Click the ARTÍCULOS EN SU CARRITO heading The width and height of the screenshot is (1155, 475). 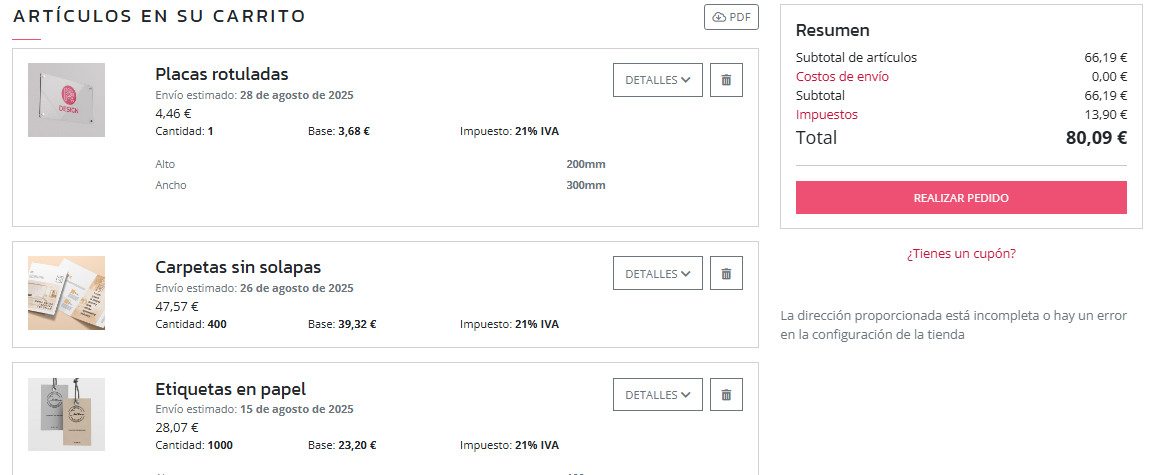160,16
